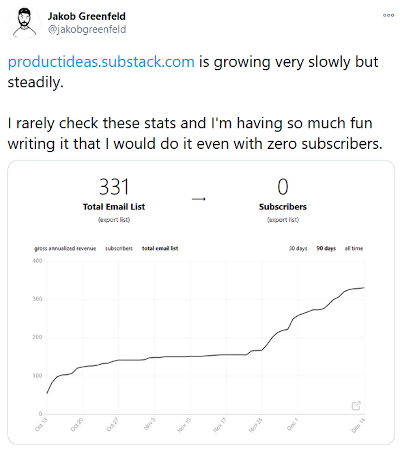The height and width of the screenshot is (450, 400).
Task: Set chart range to 90 days
Action: 326,249
